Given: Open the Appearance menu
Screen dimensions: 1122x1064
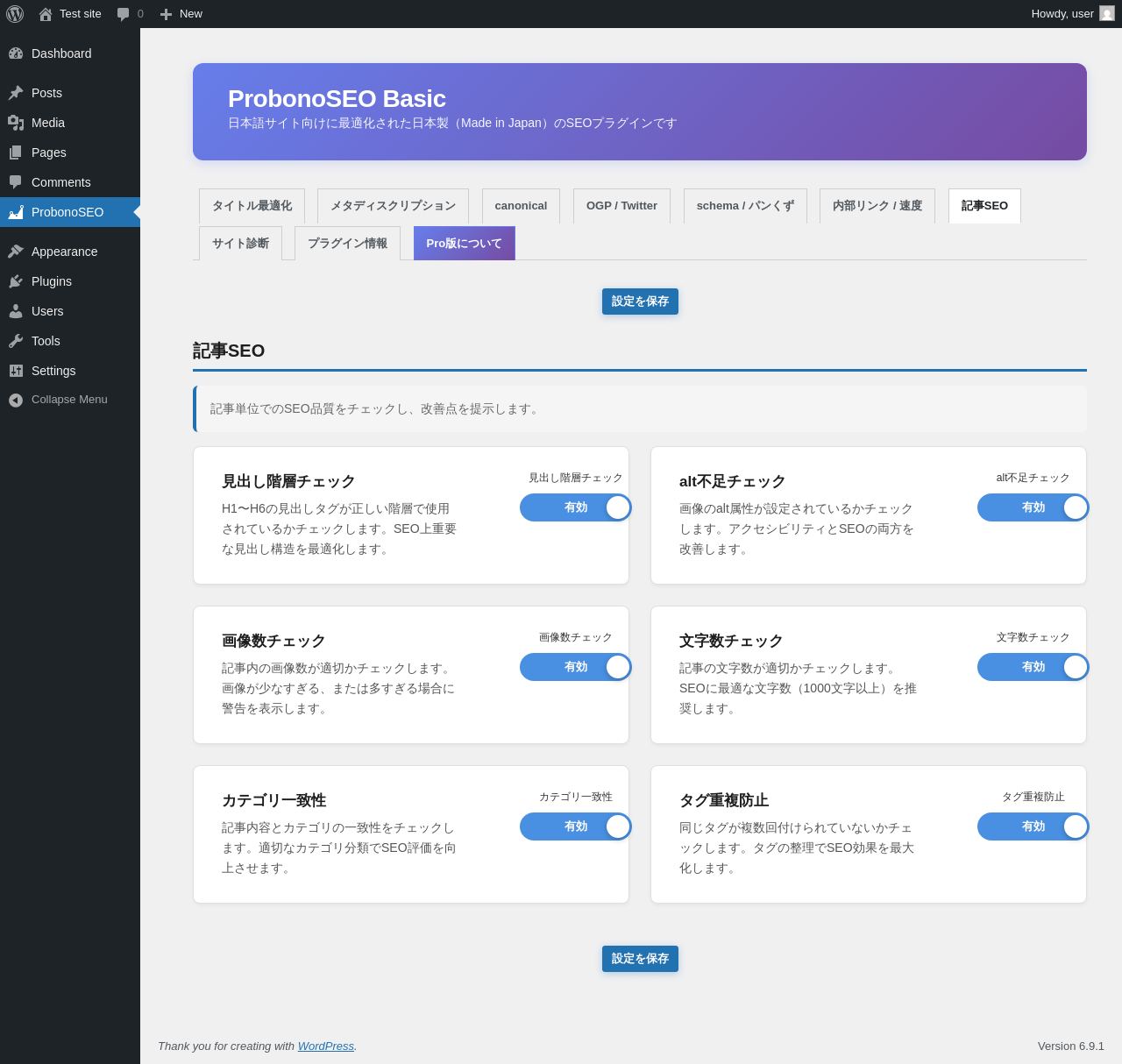Looking at the screenshot, I should point(70,252).
